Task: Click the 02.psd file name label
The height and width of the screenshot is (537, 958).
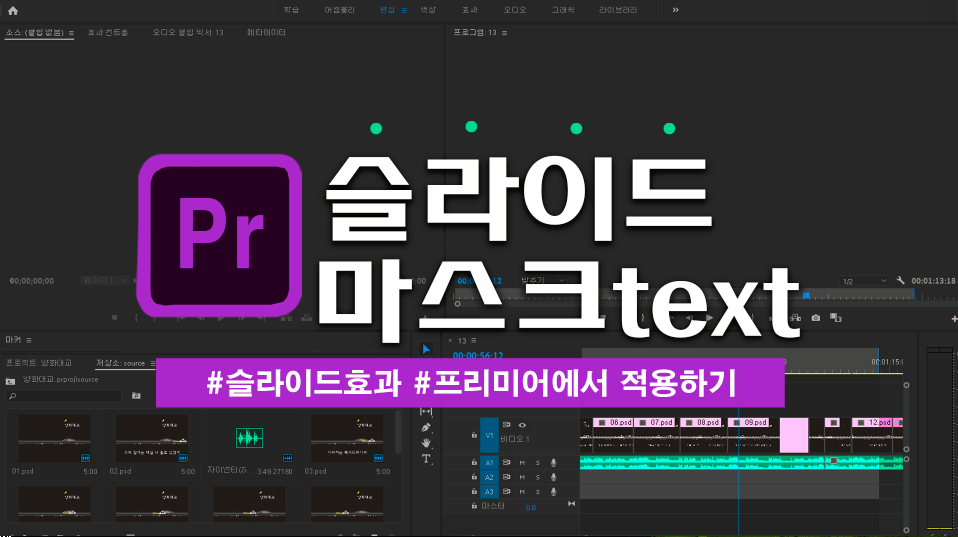Action: [x=120, y=472]
